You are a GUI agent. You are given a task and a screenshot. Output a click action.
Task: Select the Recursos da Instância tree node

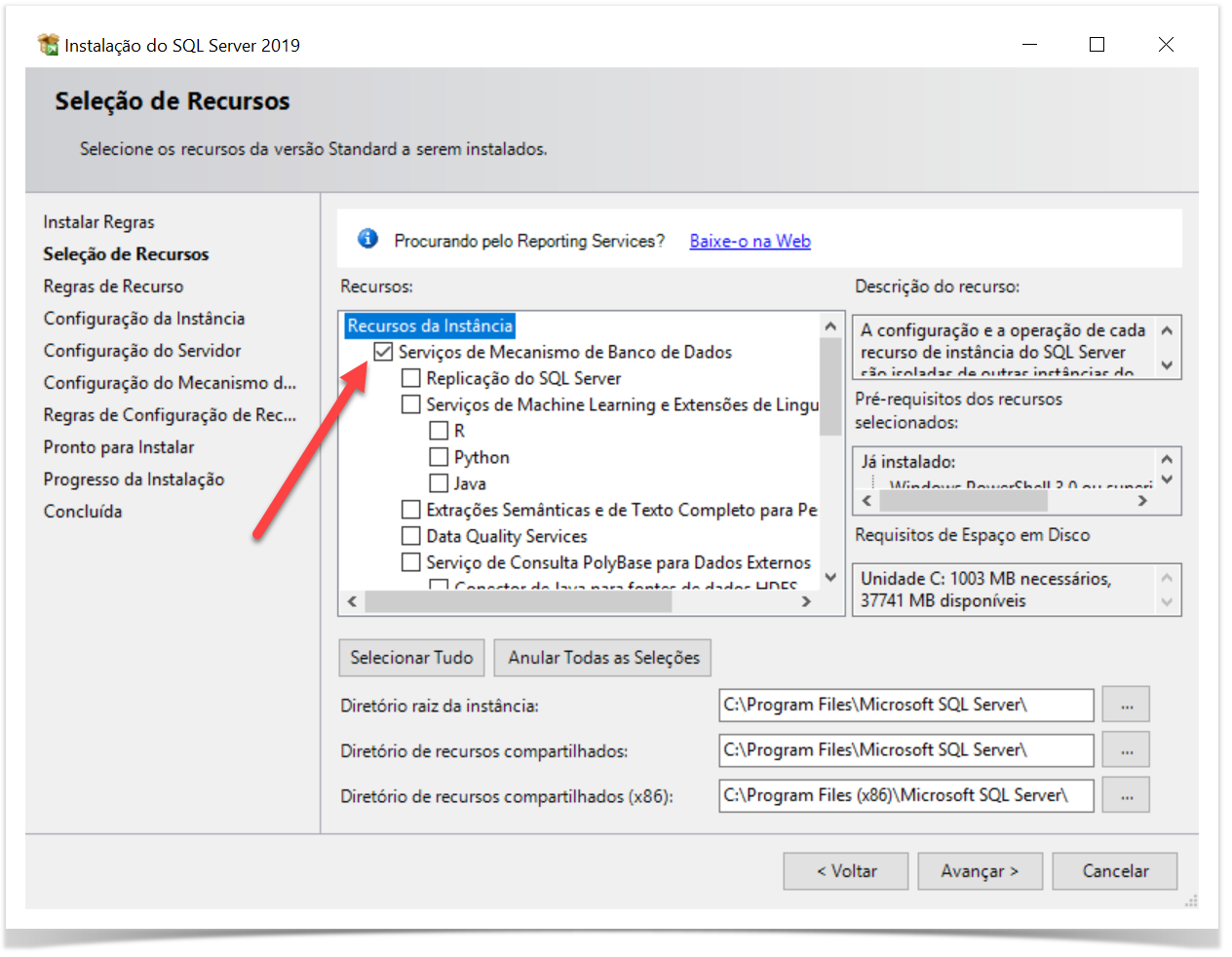point(430,325)
